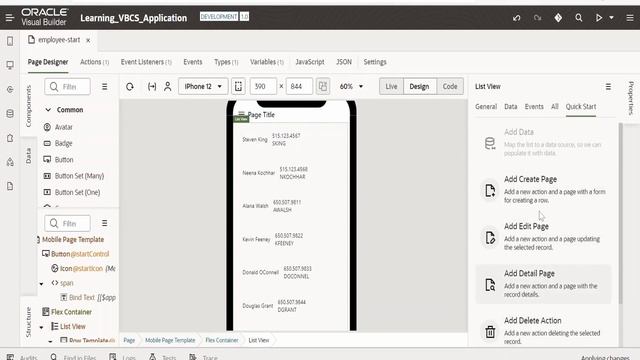Open the JSON tab
The height and width of the screenshot is (360, 640).
[x=344, y=62]
